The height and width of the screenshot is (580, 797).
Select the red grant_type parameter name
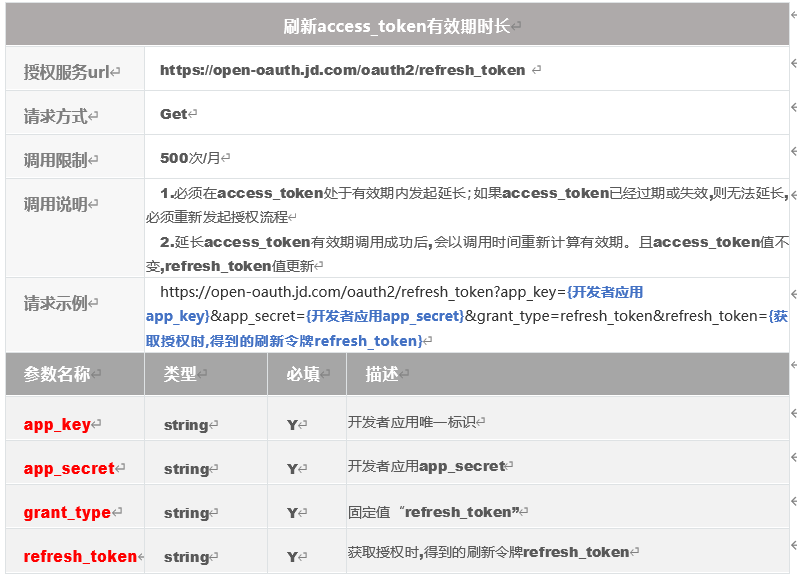[67, 512]
